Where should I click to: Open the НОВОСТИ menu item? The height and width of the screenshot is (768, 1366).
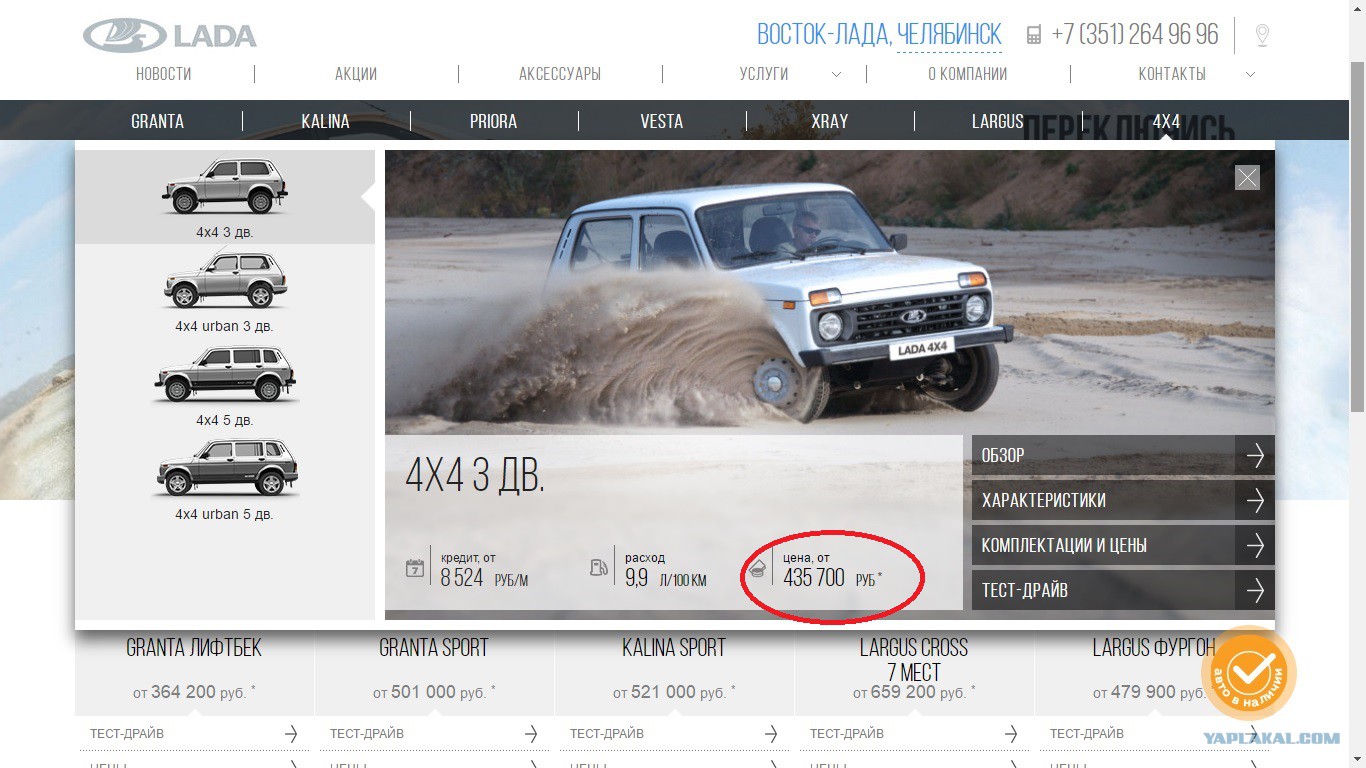coord(164,74)
